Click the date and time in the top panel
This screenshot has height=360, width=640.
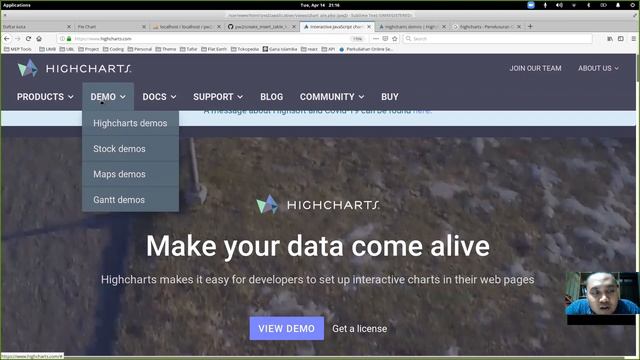click(x=320, y=5)
